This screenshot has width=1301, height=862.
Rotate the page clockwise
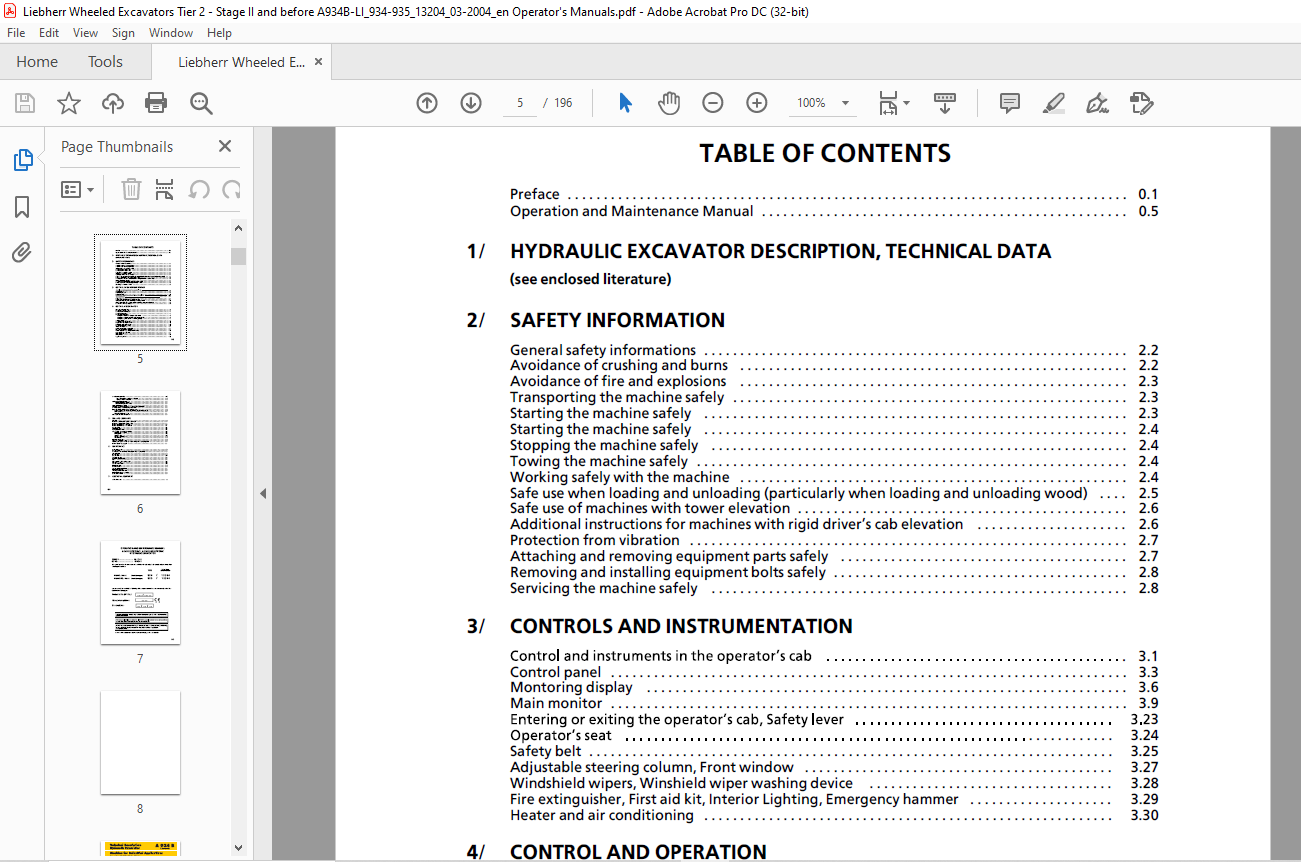[232, 189]
